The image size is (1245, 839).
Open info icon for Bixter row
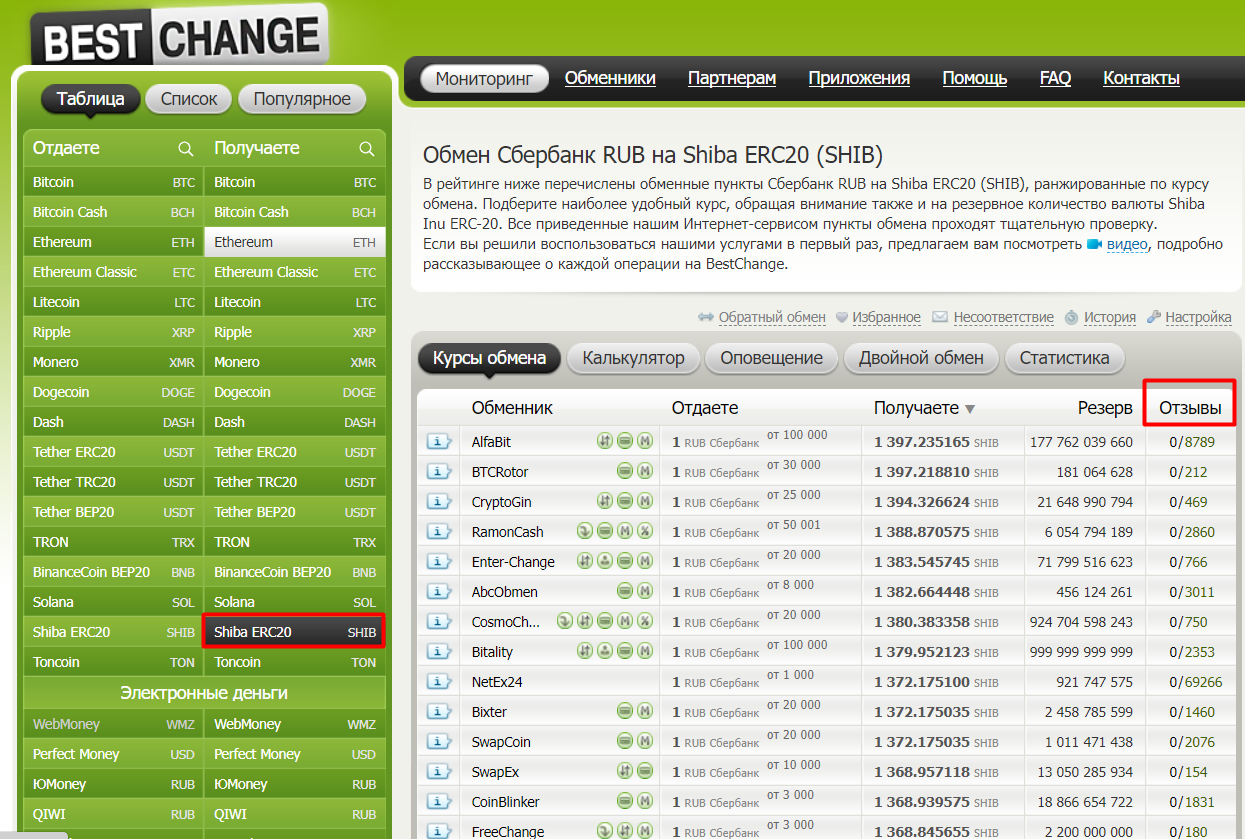click(439, 712)
